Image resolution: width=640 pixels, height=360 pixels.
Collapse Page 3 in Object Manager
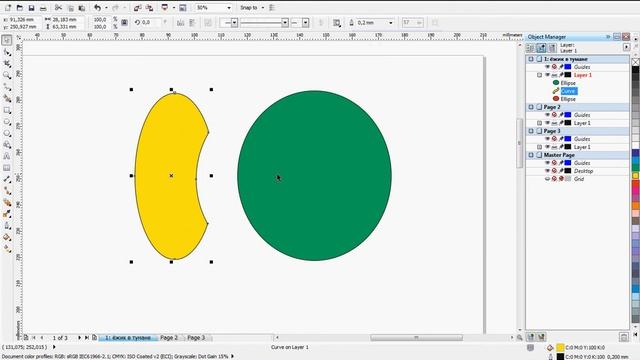point(531,131)
